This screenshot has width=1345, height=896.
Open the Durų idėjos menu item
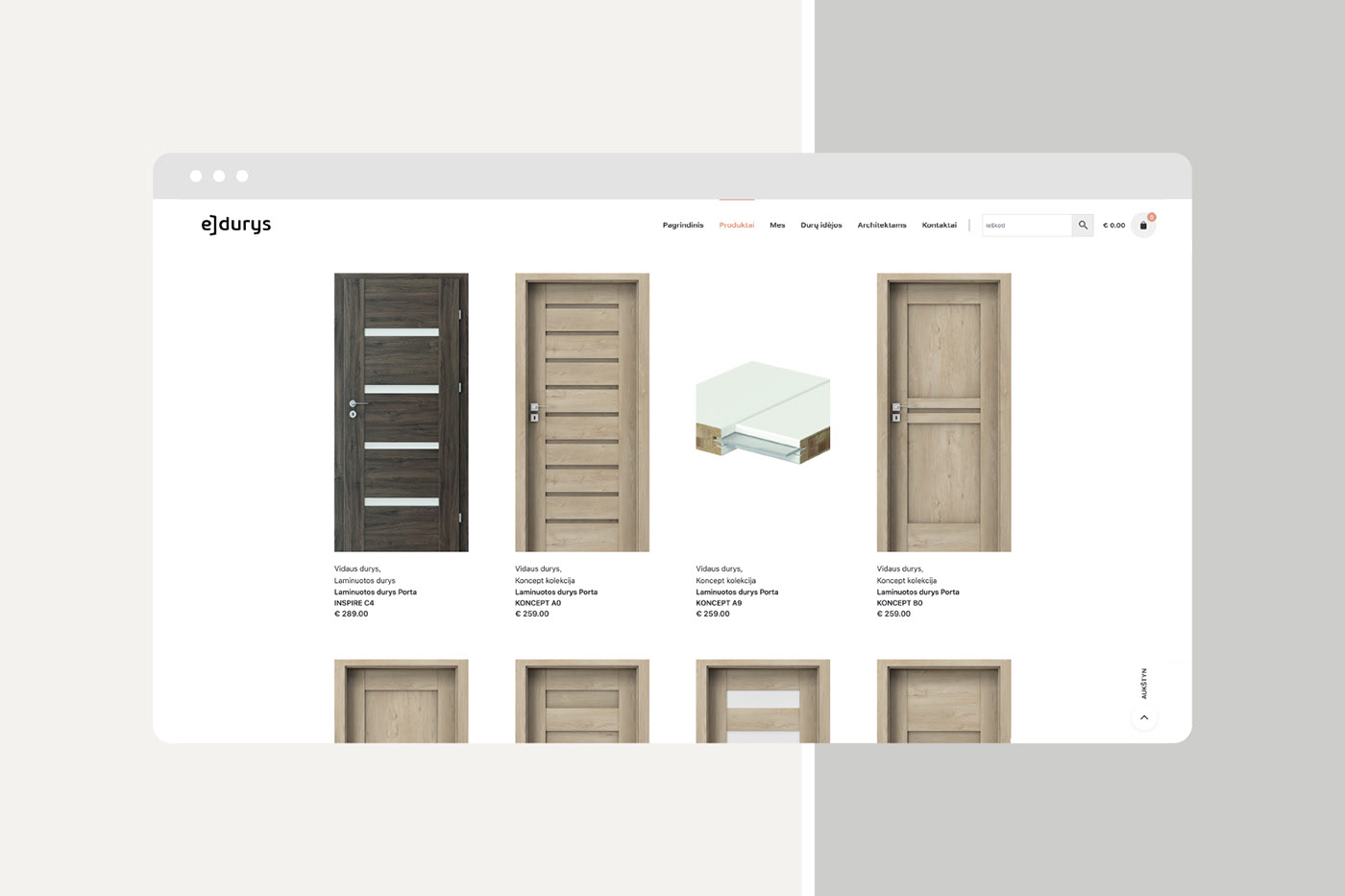pos(821,226)
